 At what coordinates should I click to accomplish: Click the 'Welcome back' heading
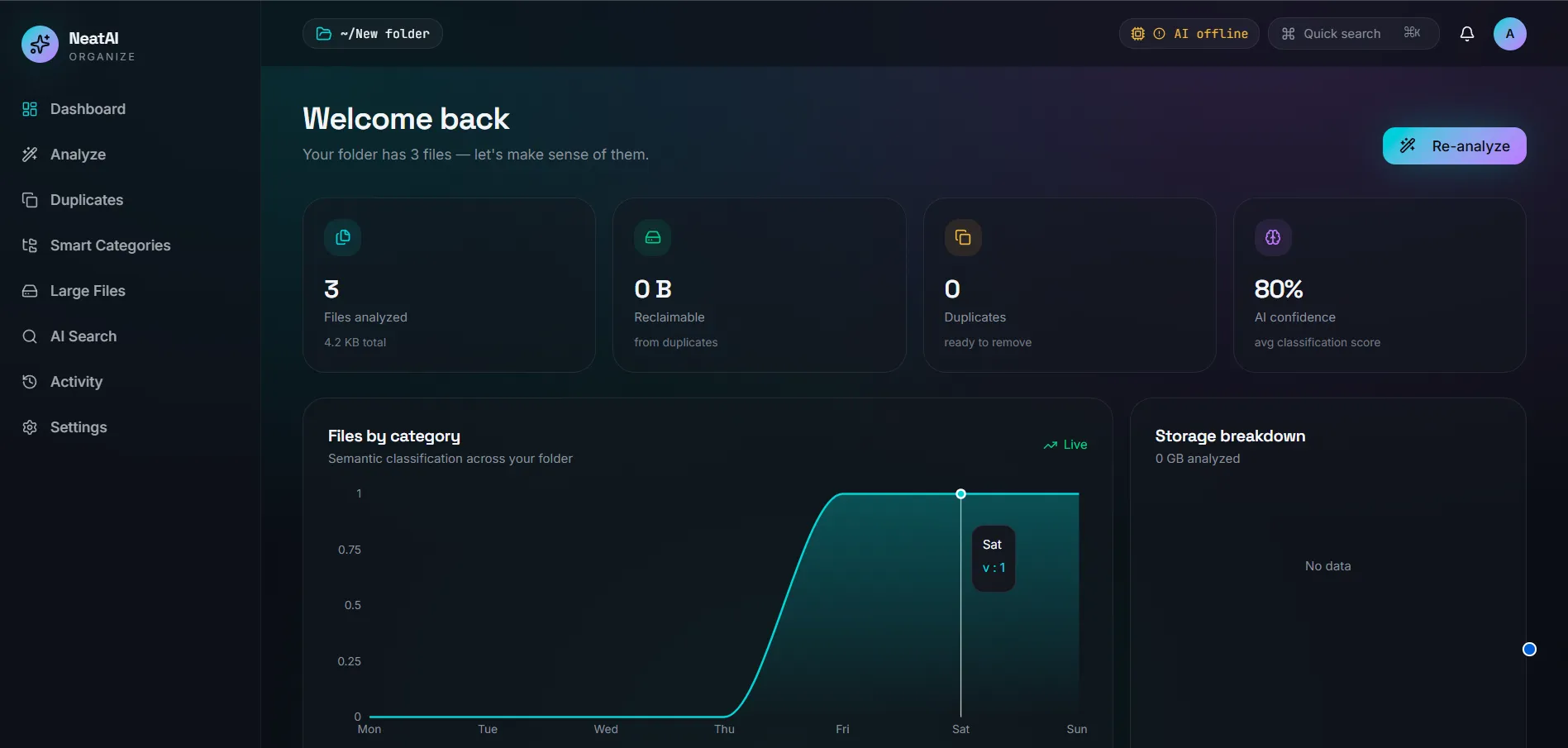click(406, 119)
